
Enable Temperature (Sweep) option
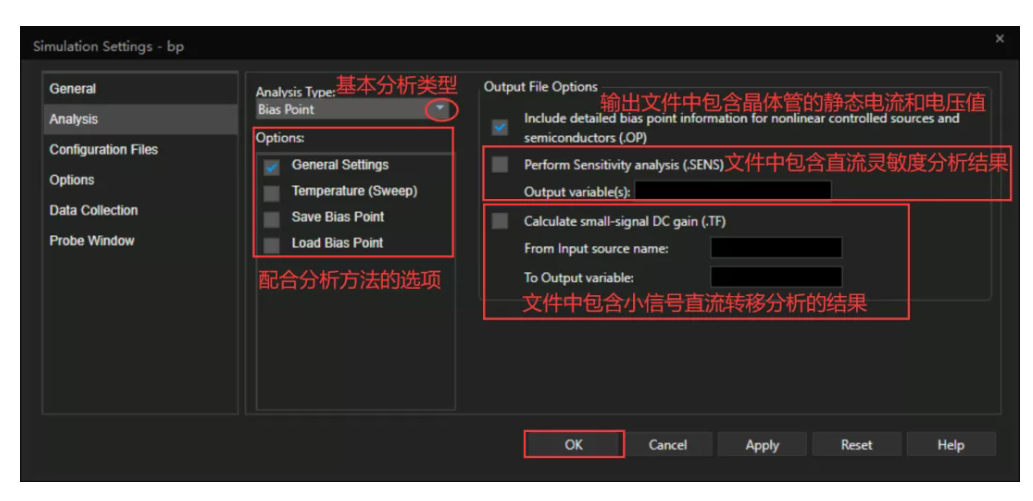coord(271,192)
